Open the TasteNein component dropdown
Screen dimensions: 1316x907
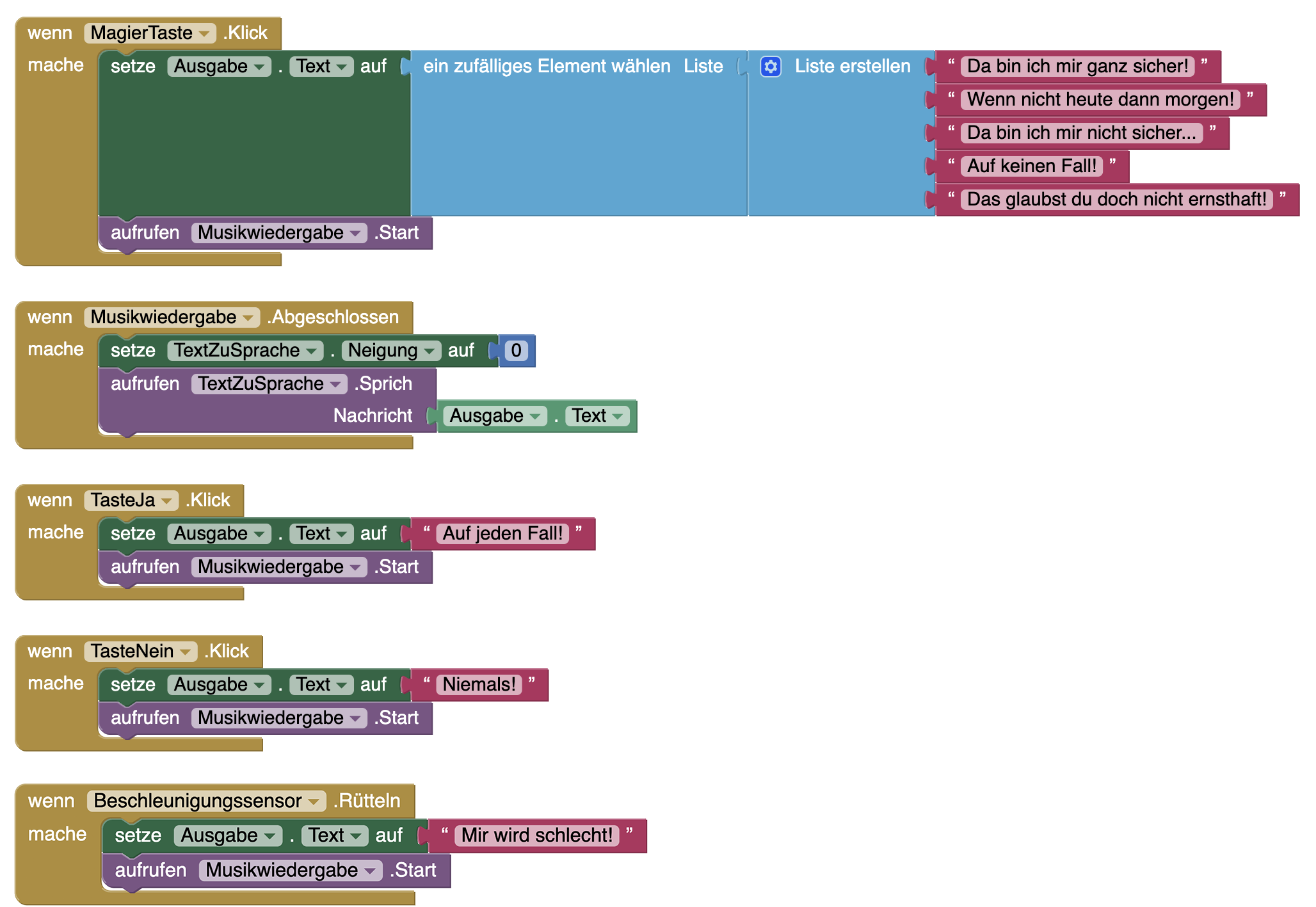point(186,652)
